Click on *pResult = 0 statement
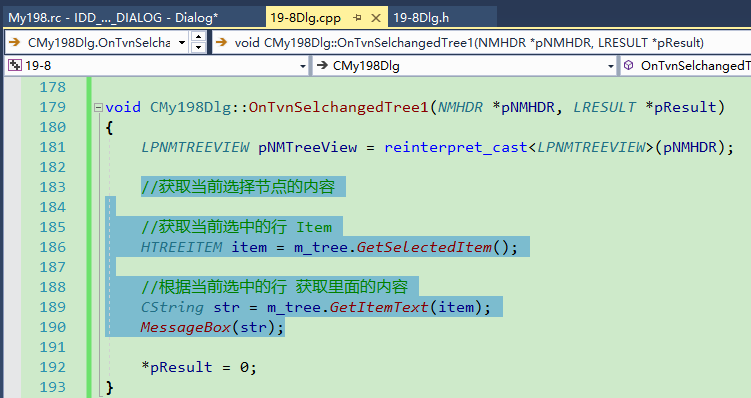The width and height of the screenshot is (751, 398). [x=199, y=367]
